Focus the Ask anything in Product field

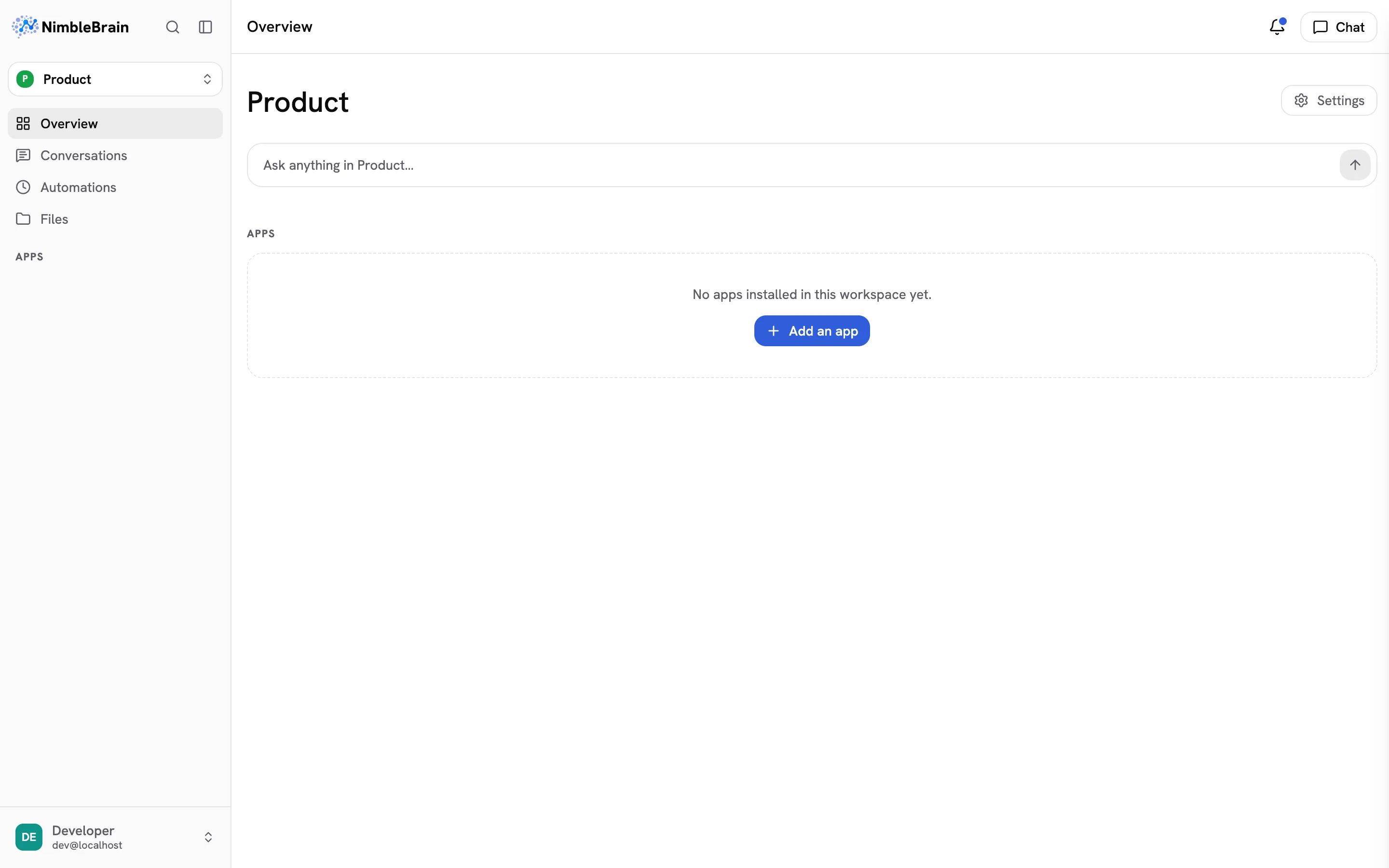click(792, 165)
